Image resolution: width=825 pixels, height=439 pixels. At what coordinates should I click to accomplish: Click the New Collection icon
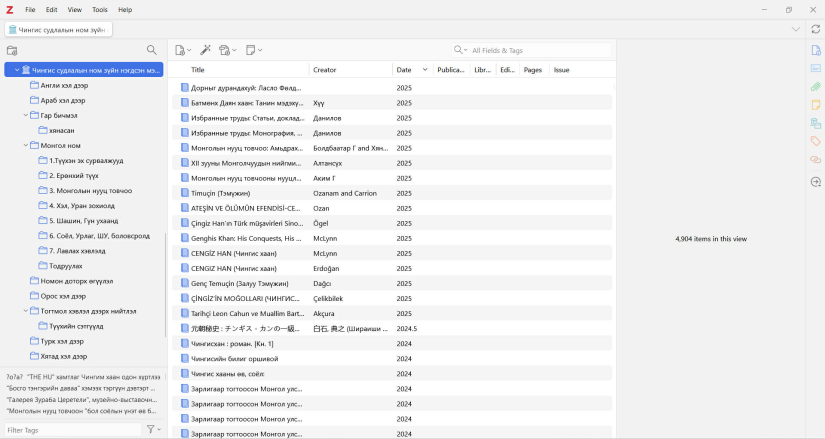pyautogui.click(x=12, y=50)
